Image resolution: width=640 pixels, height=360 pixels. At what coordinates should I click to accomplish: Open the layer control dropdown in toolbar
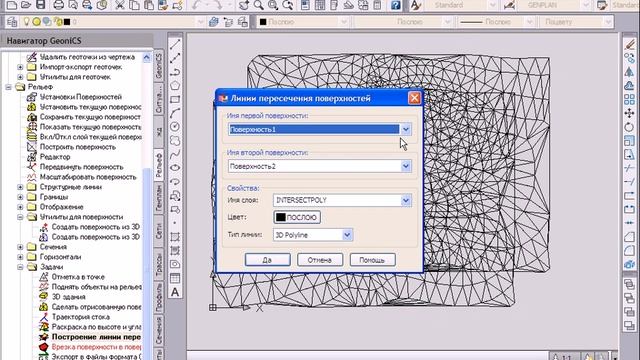(x=200, y=22)
